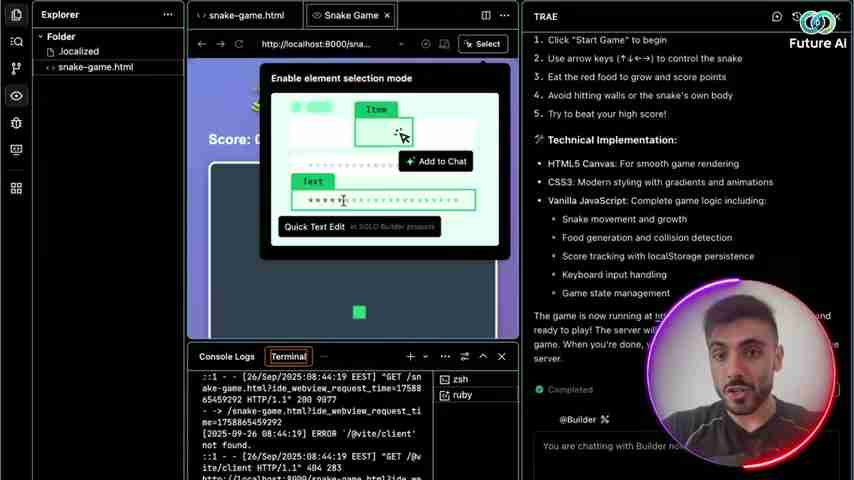Focus the localhost URL address bar

[x=316, y=44]
